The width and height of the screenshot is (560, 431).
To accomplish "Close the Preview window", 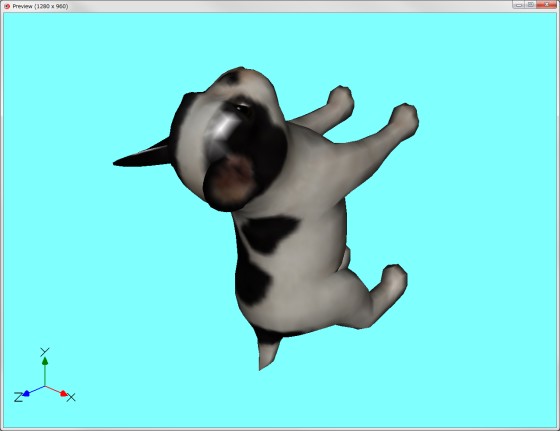I will click(547, 4).
